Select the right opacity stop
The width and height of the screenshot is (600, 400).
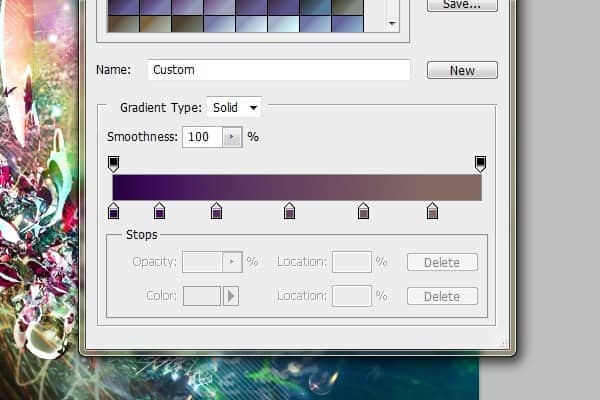(x=480, y=164)
